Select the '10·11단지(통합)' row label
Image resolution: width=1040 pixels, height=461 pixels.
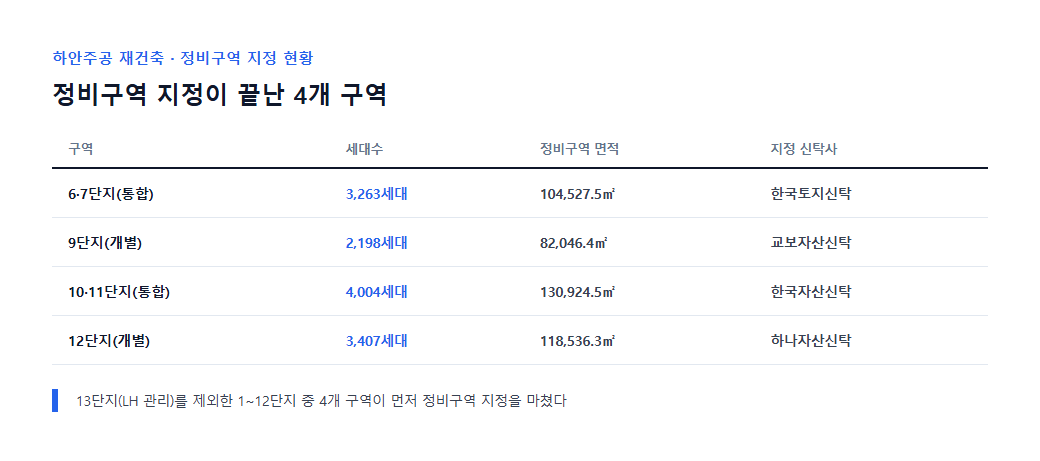[119, 292]
